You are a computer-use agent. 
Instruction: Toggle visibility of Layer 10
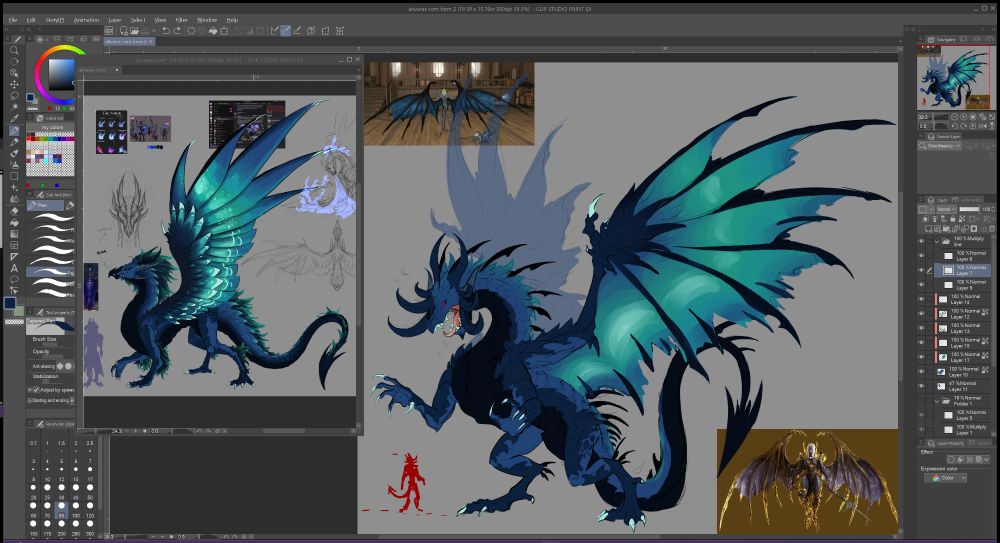922,372
